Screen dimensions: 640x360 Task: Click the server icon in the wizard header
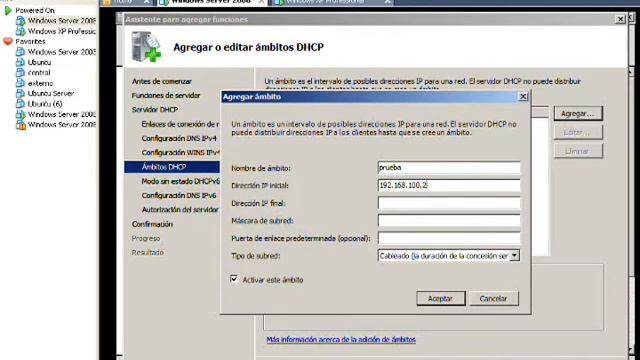coord(146,47)
